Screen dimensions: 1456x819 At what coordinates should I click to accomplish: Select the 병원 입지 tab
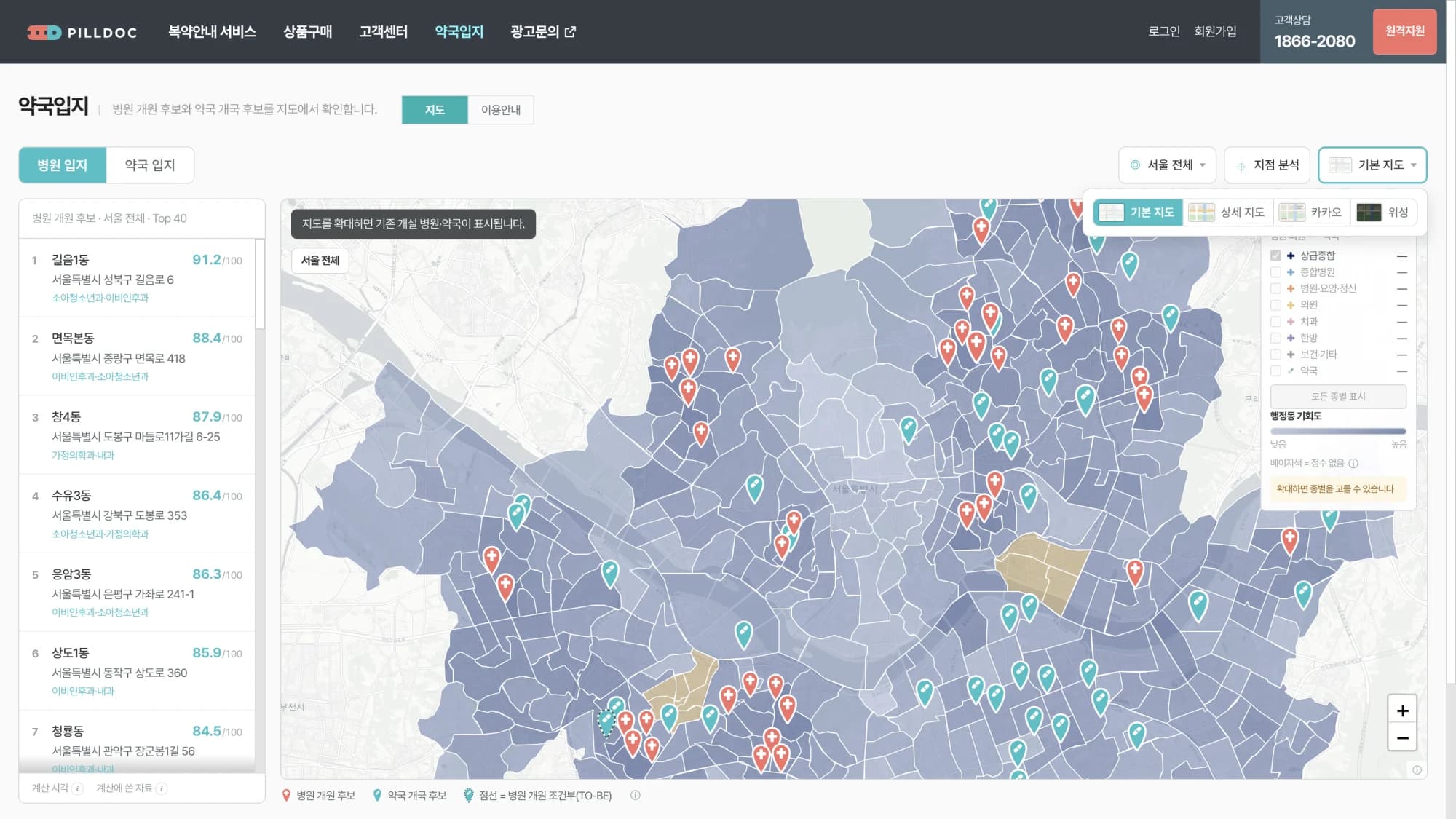(x=63, y=165)
